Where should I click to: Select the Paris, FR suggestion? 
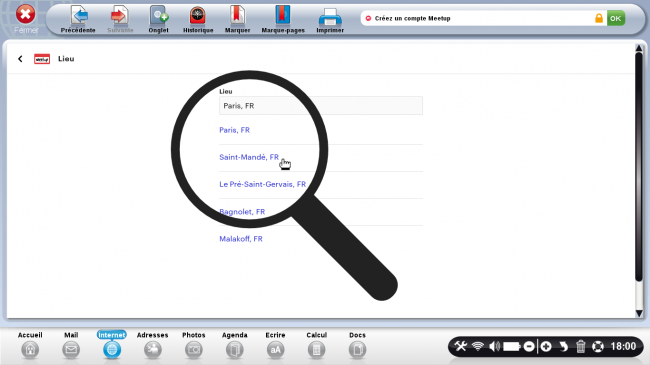[235, 130]
